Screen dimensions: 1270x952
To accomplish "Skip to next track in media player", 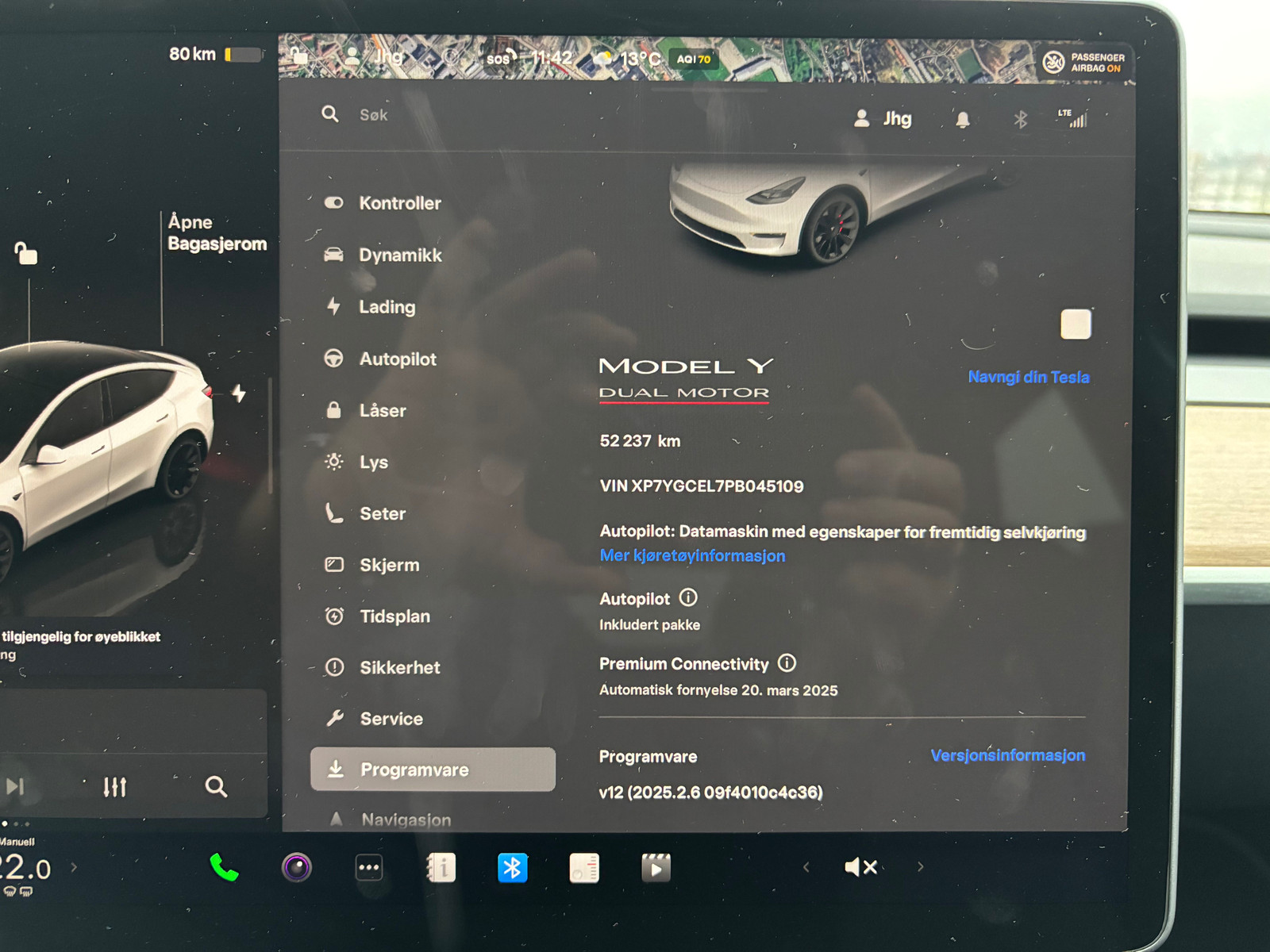I will click(15, 786).
